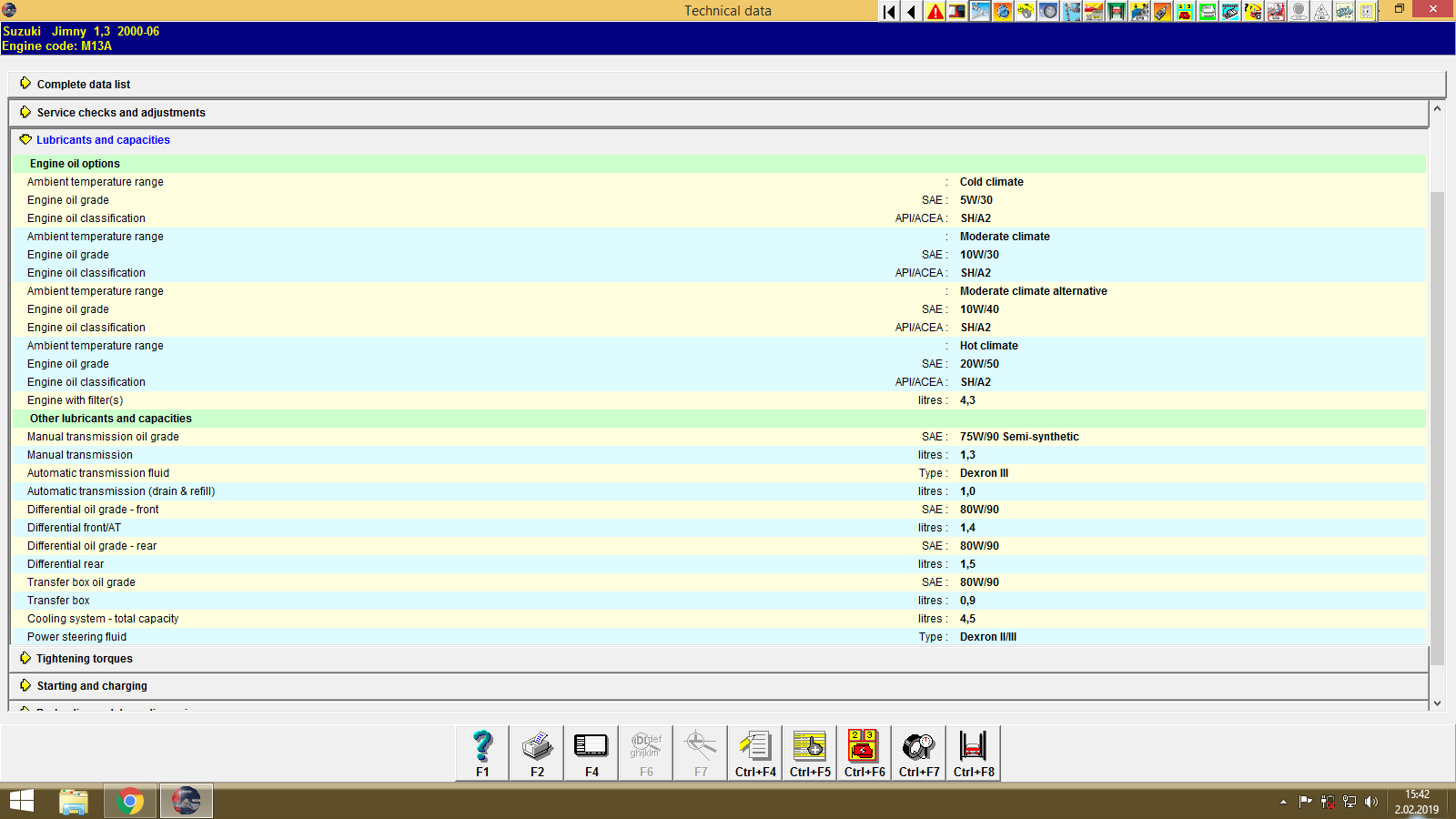
Task: Click the F4 display settings icon
Action: [x=591, y=752]
